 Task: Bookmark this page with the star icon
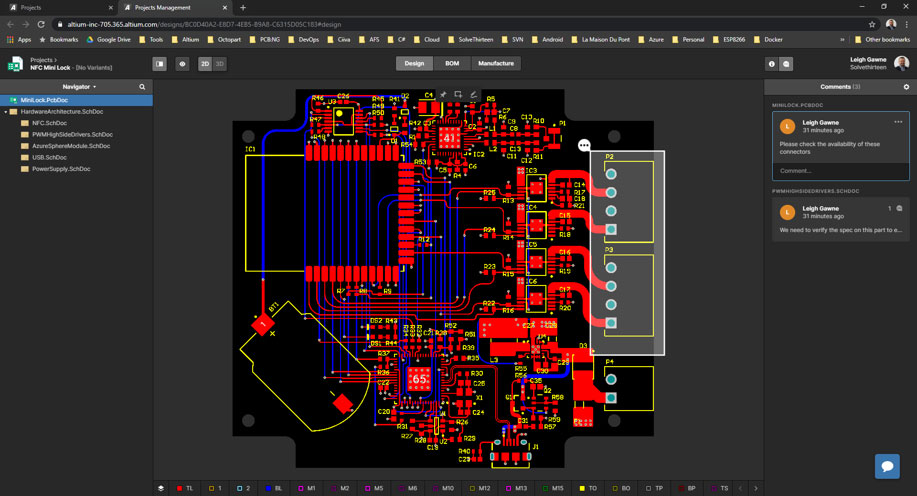pos(872,24)
